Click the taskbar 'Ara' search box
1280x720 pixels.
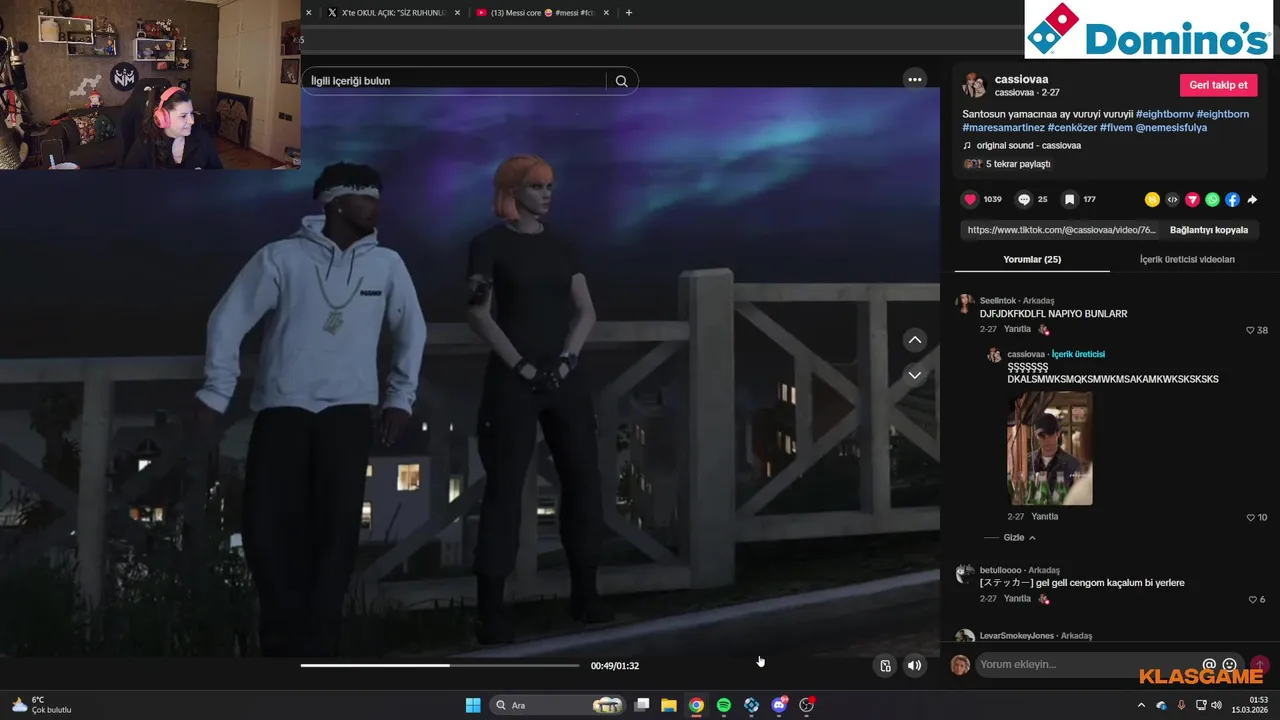point(558,705)
